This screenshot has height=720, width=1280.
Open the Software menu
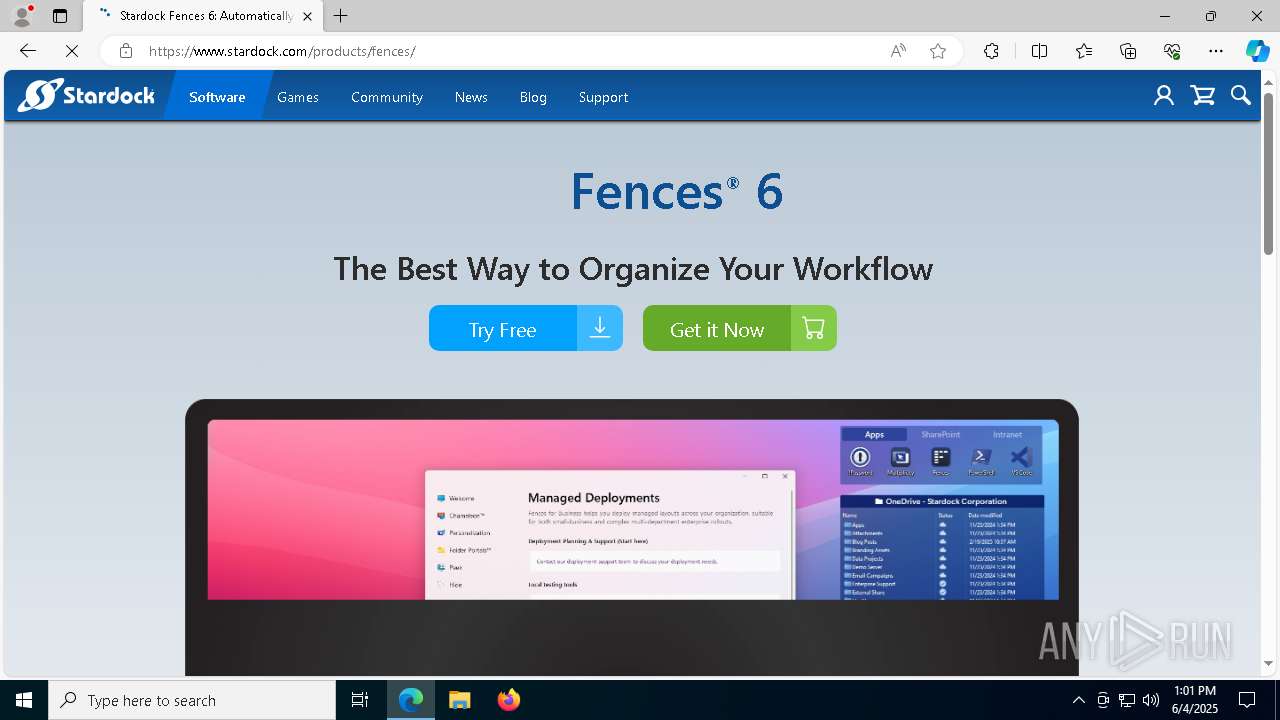[x=217, y=97]
